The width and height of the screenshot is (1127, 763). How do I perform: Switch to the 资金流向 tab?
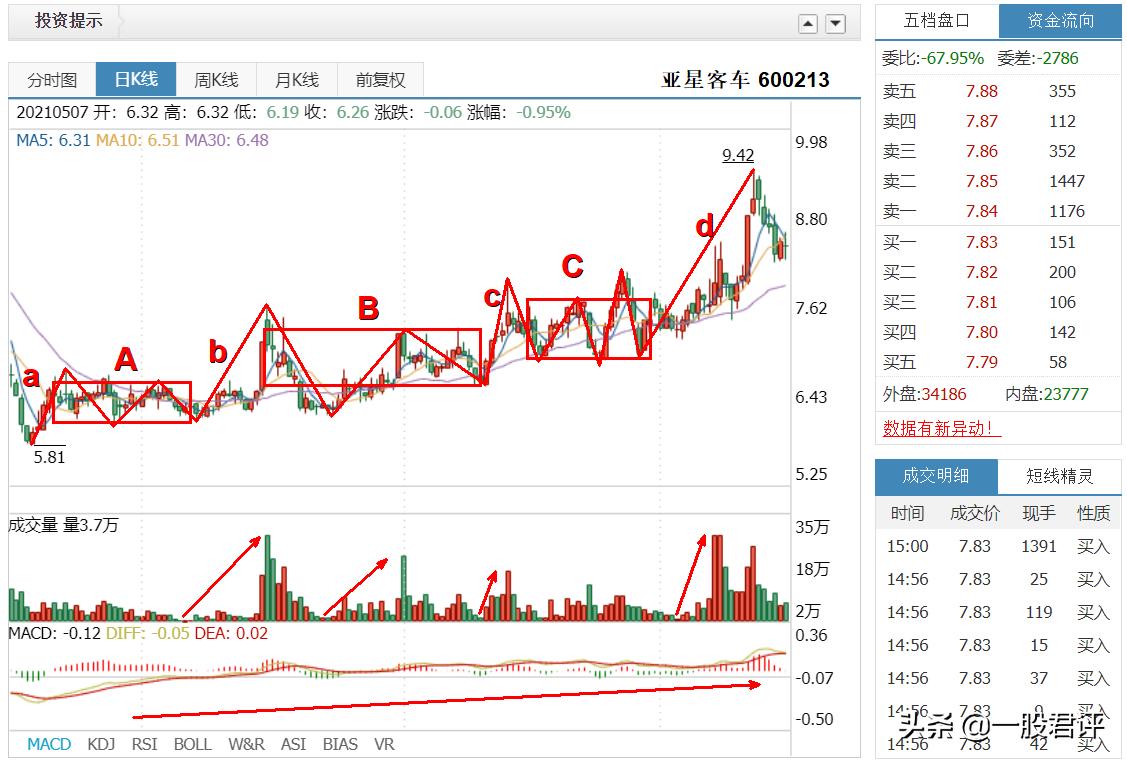1060,21
